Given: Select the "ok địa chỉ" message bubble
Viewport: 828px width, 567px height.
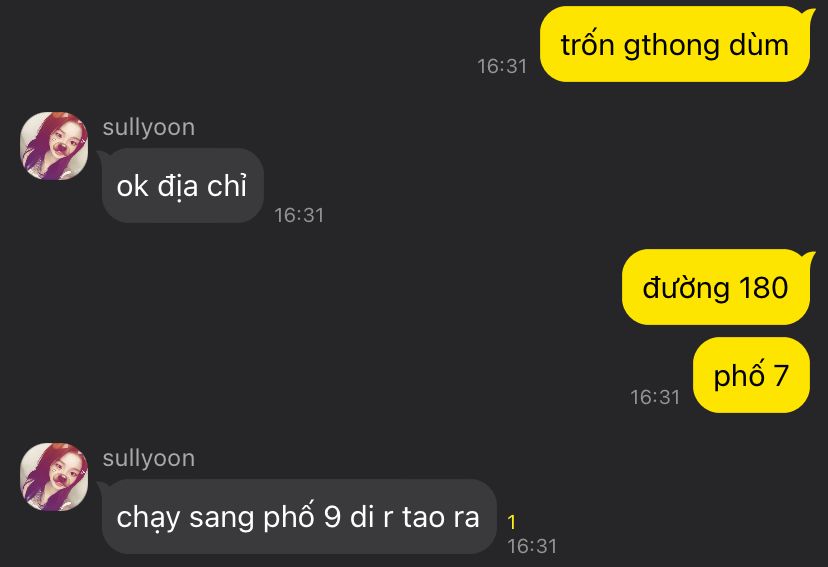Looking at the screenshot, I should click(183, 185).
